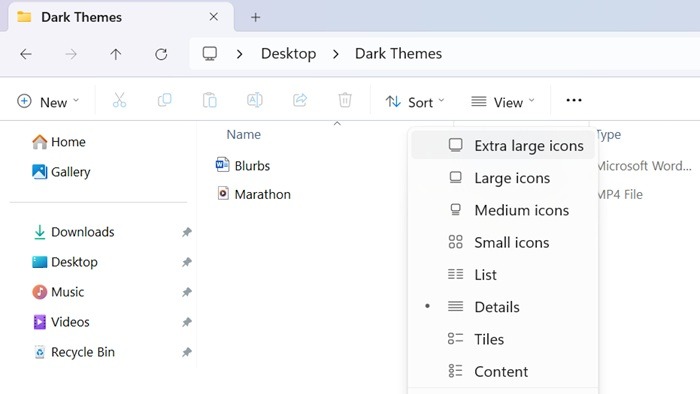Select the Details view radio option

(x=503, y=307)
